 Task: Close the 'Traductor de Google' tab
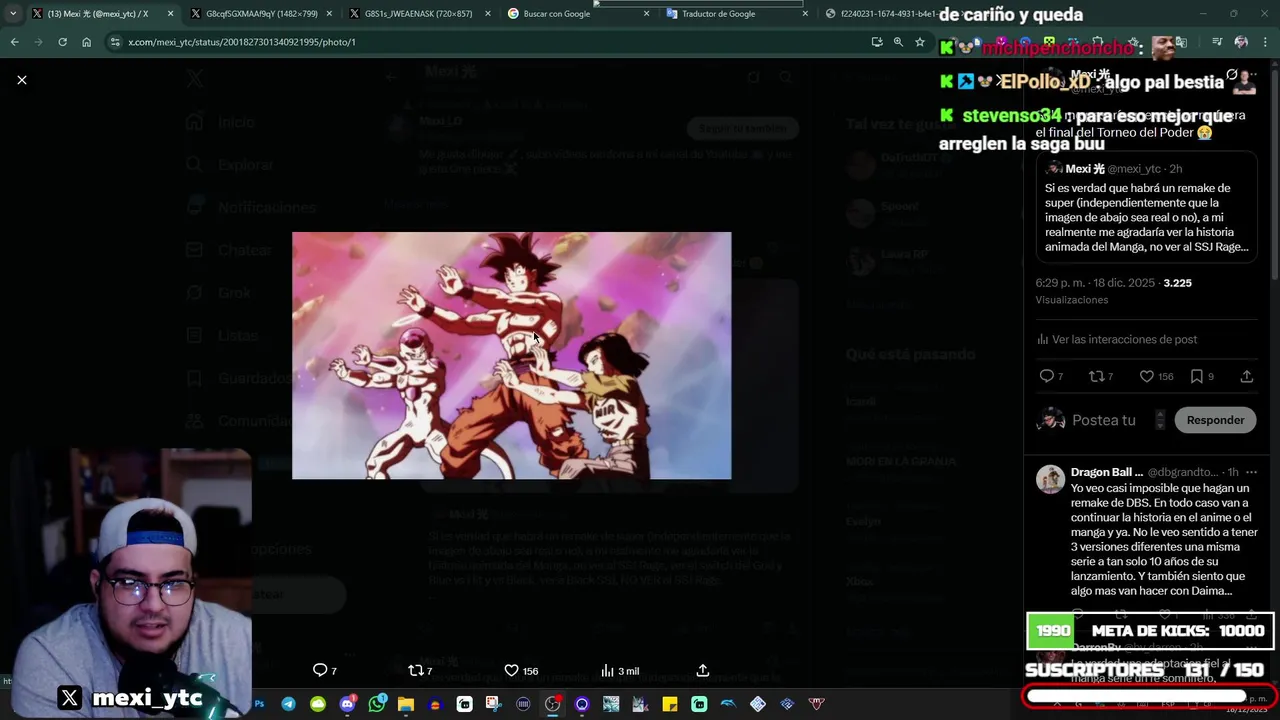click(x=805, y=14)
